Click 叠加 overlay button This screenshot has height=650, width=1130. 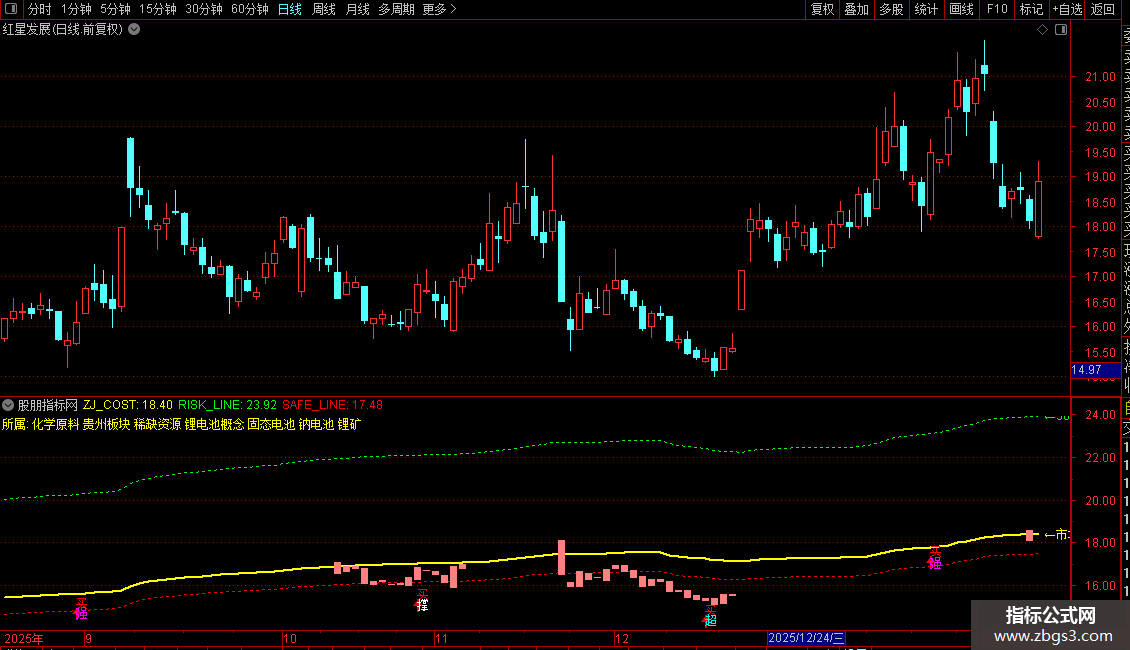click(x=857, y=9)
